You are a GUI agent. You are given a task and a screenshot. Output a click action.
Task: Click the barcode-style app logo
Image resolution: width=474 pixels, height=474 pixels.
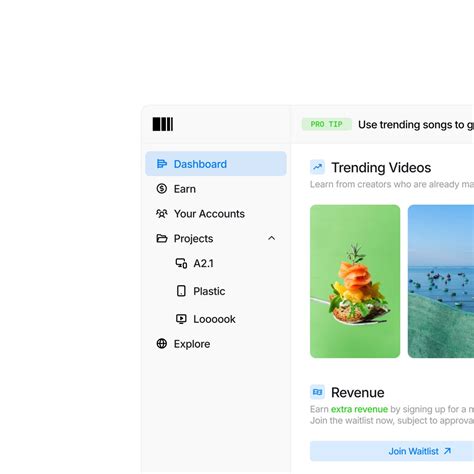[x=163, y=124]
